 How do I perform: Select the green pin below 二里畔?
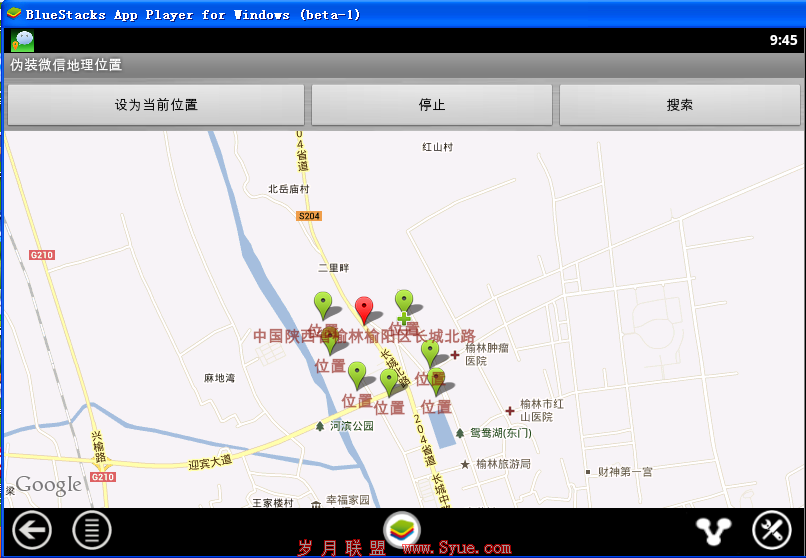click(x=323, y=305)
